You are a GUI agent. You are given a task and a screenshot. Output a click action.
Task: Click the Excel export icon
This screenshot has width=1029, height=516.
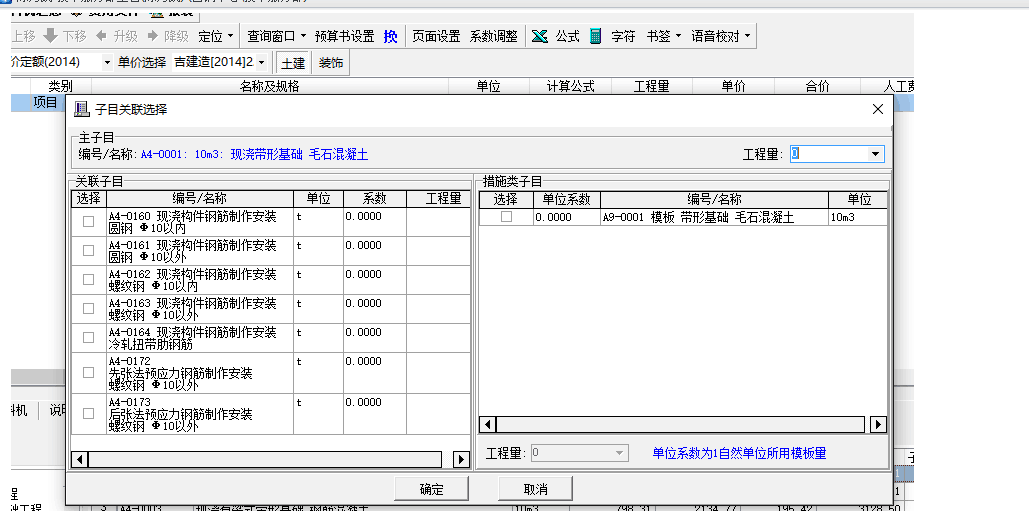coord(540,36)
